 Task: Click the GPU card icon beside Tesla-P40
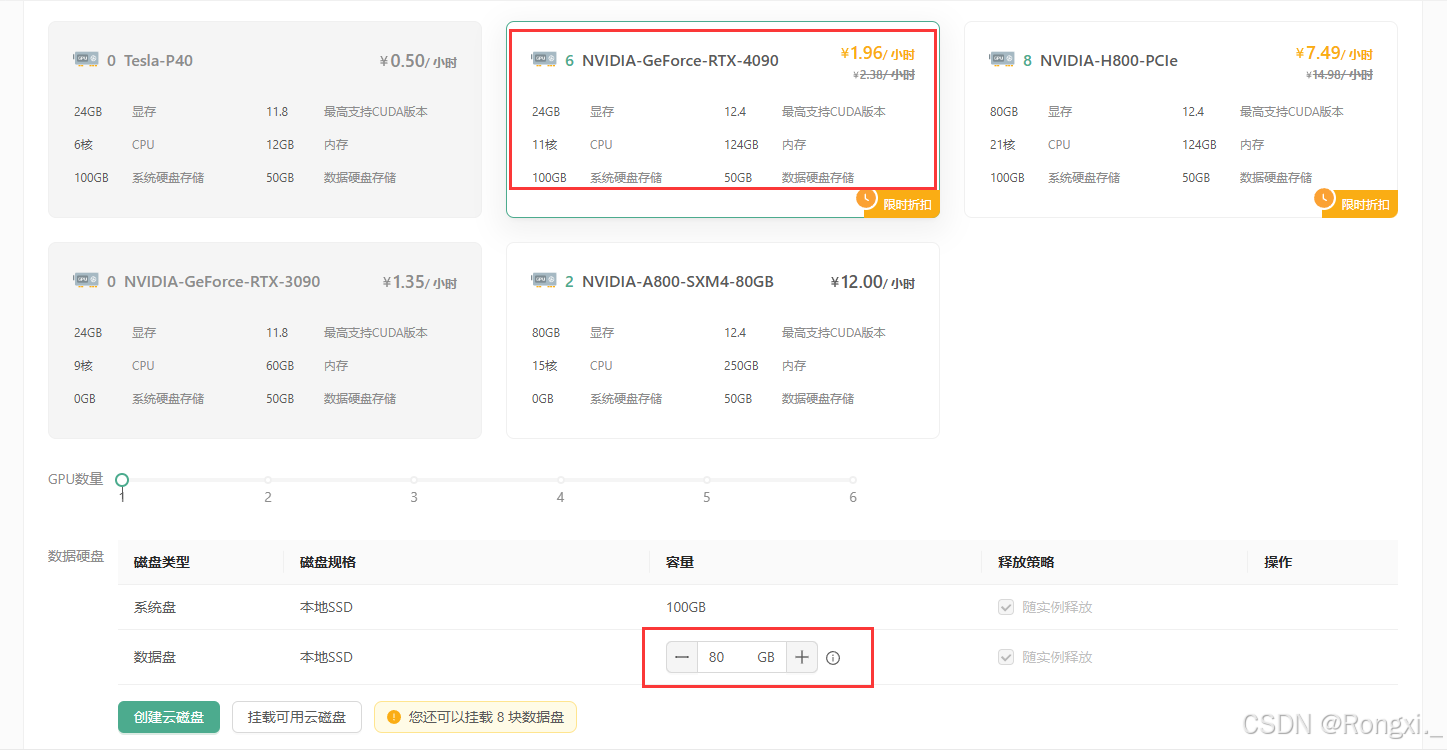(86, 59)
